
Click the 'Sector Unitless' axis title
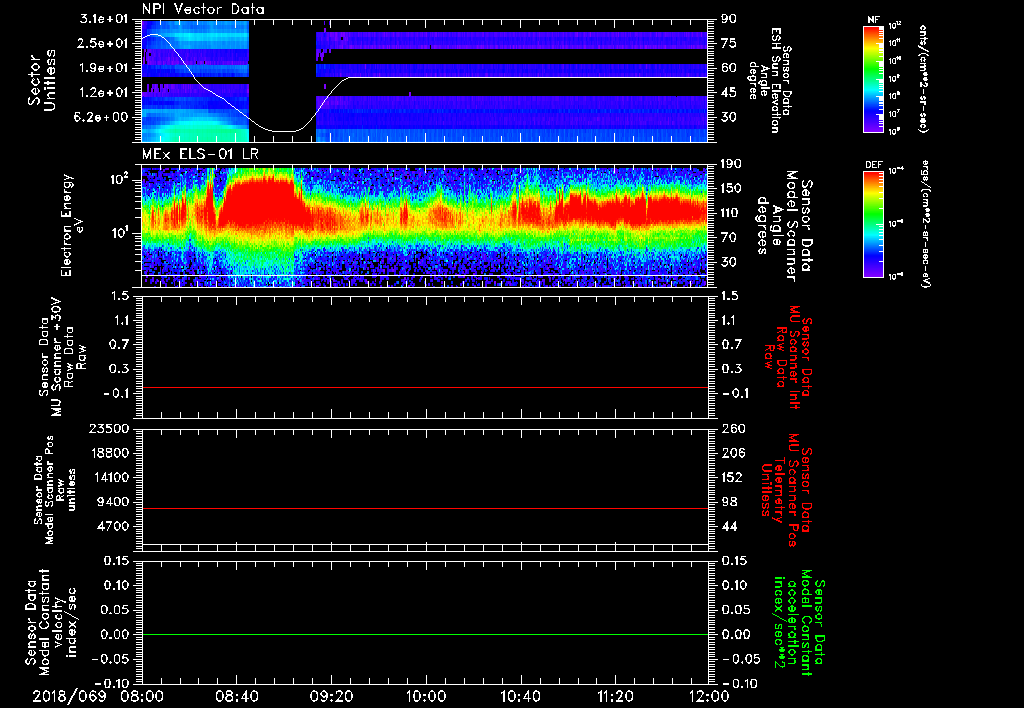(x=42, y=80)
